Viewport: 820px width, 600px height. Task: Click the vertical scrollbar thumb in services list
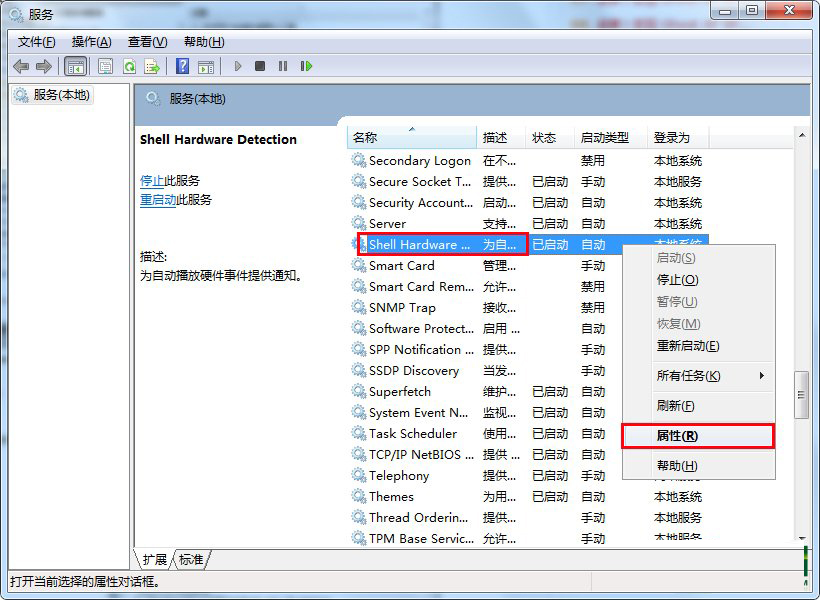(x=801, y=395)
